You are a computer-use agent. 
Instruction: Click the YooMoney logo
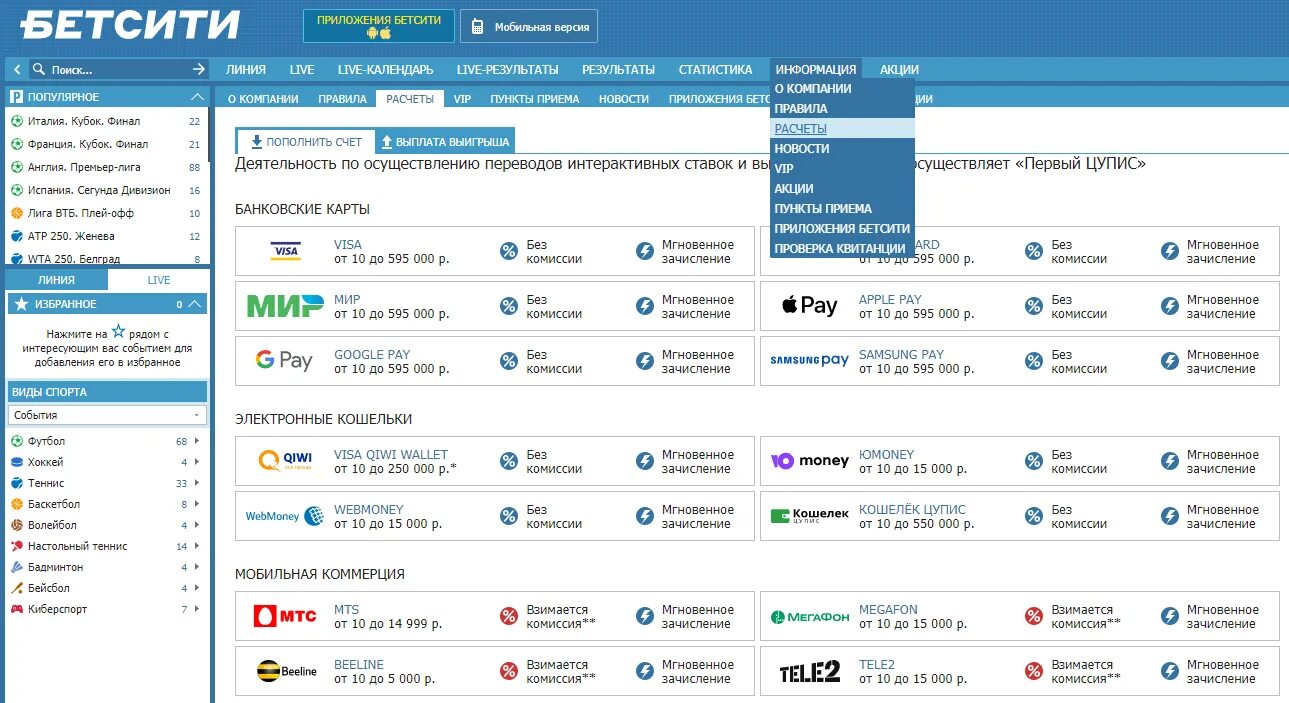809,461
